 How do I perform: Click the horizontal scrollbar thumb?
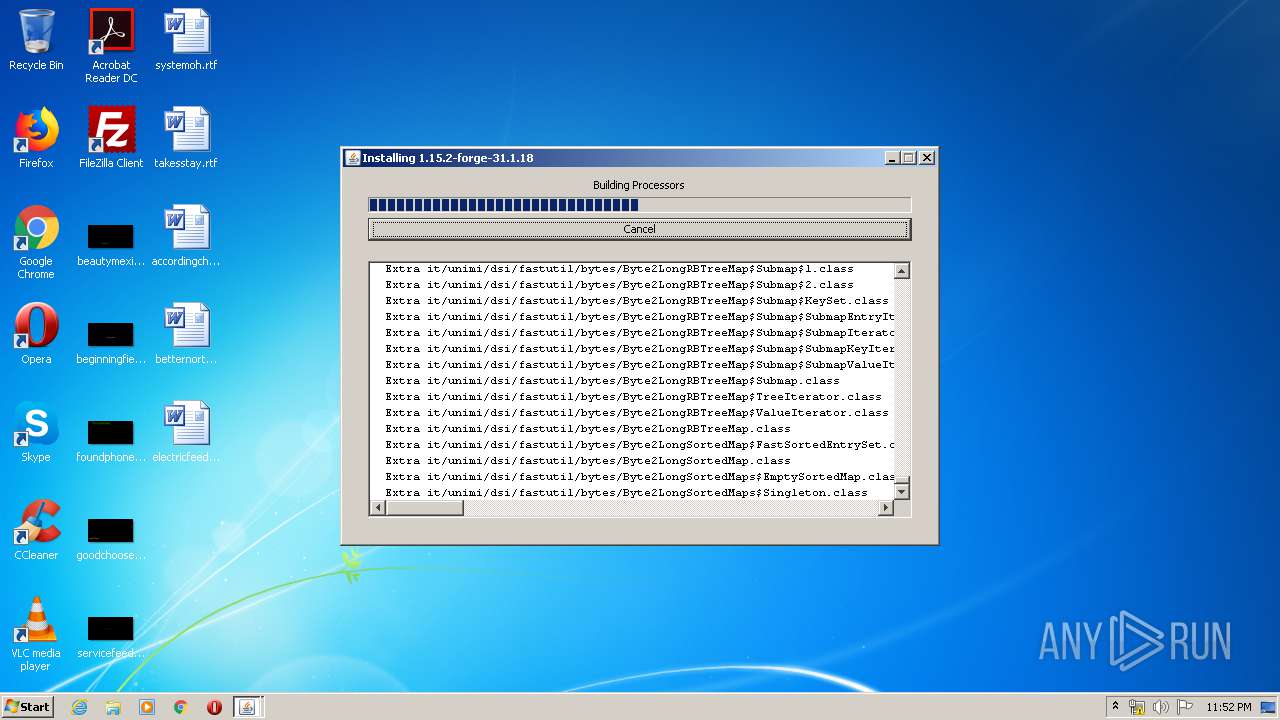(424, 508)
